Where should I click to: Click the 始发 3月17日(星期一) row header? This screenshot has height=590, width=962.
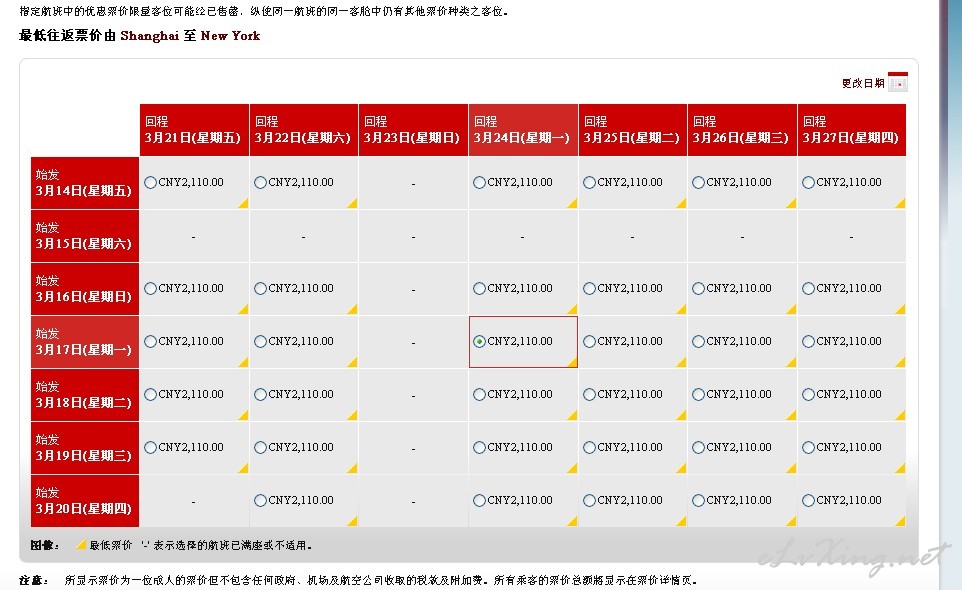coord(85,342)
